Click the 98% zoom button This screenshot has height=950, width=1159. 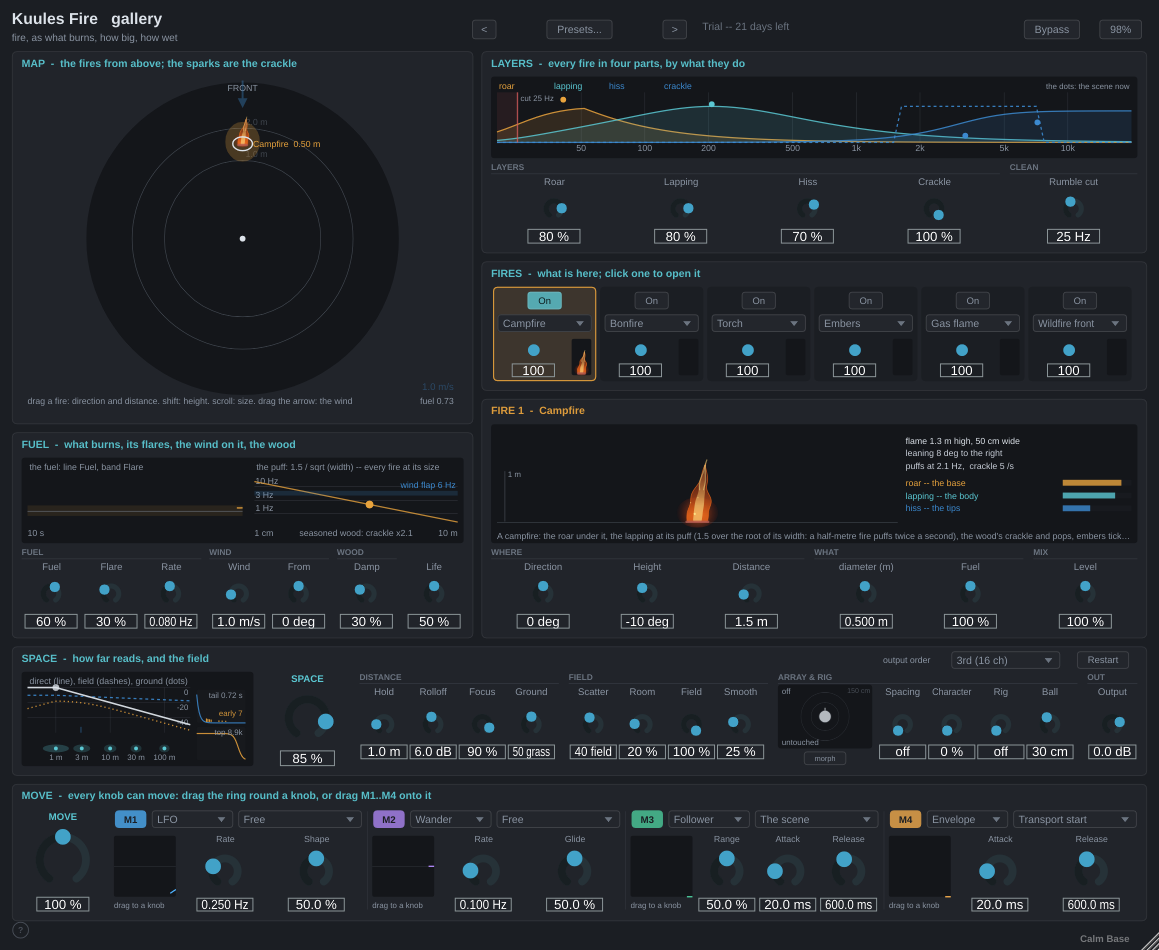pos(1121,30)
